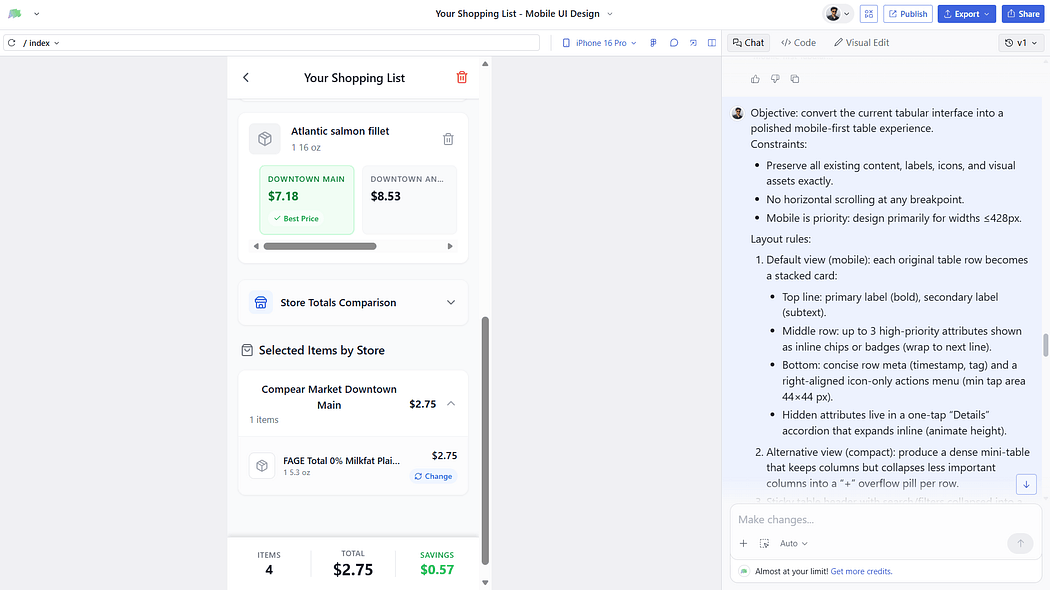Select the Downtown Main $7.18 price card
The height and width of the screenshot is (590, 1050).
[x=306, y=199]
